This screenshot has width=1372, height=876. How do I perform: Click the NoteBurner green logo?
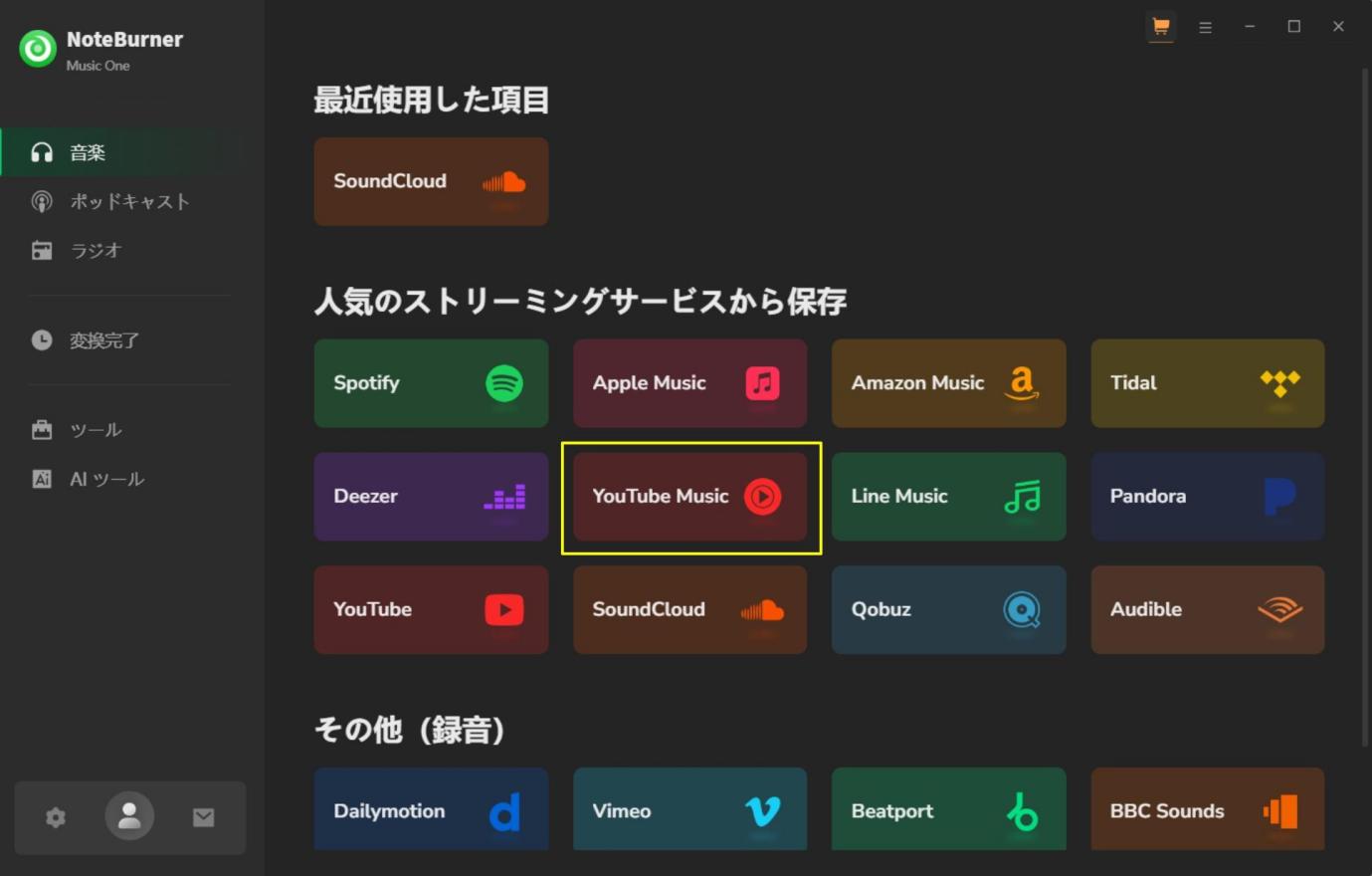pos(38,49)
